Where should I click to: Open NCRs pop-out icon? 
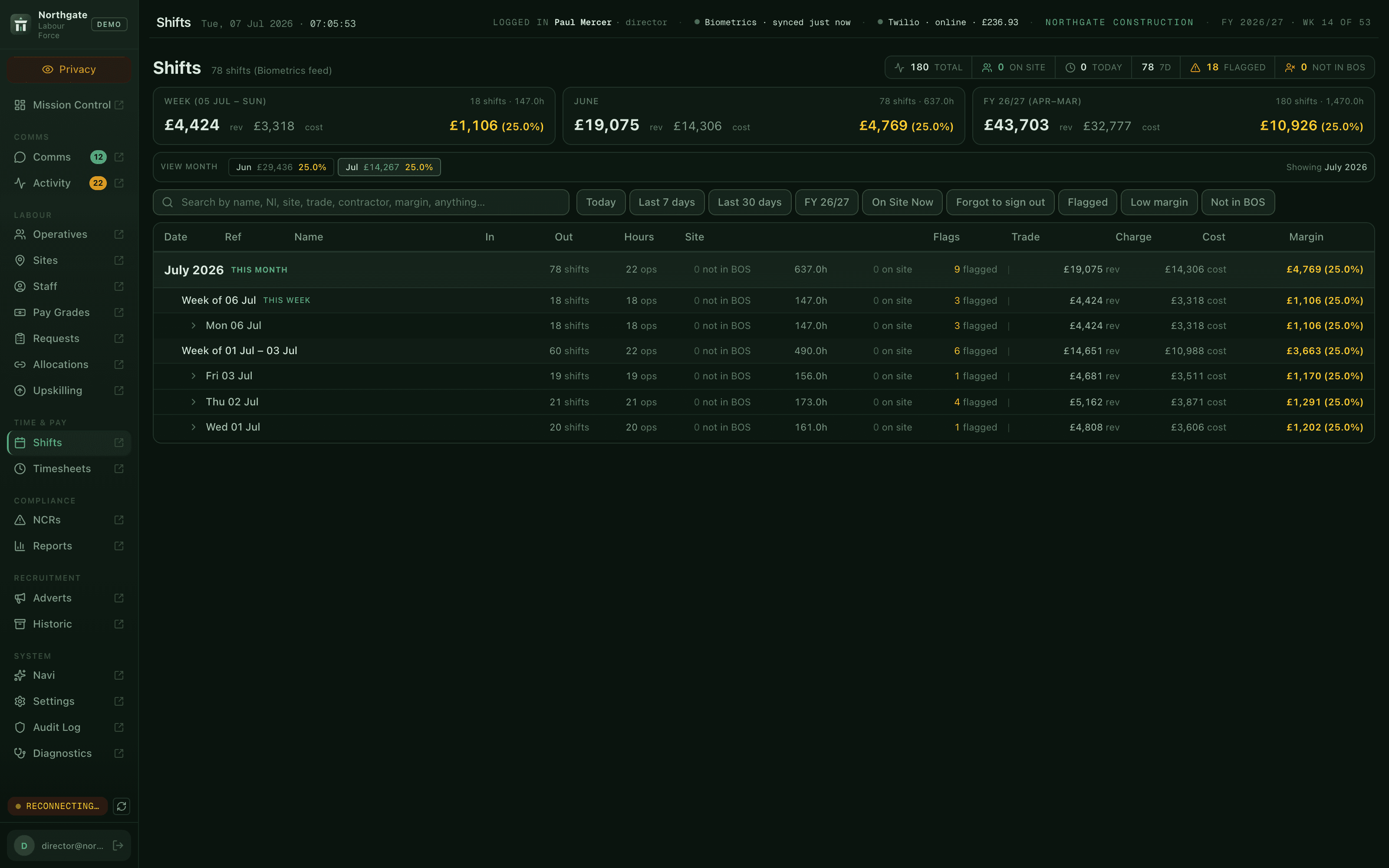[x=119, y=520]
